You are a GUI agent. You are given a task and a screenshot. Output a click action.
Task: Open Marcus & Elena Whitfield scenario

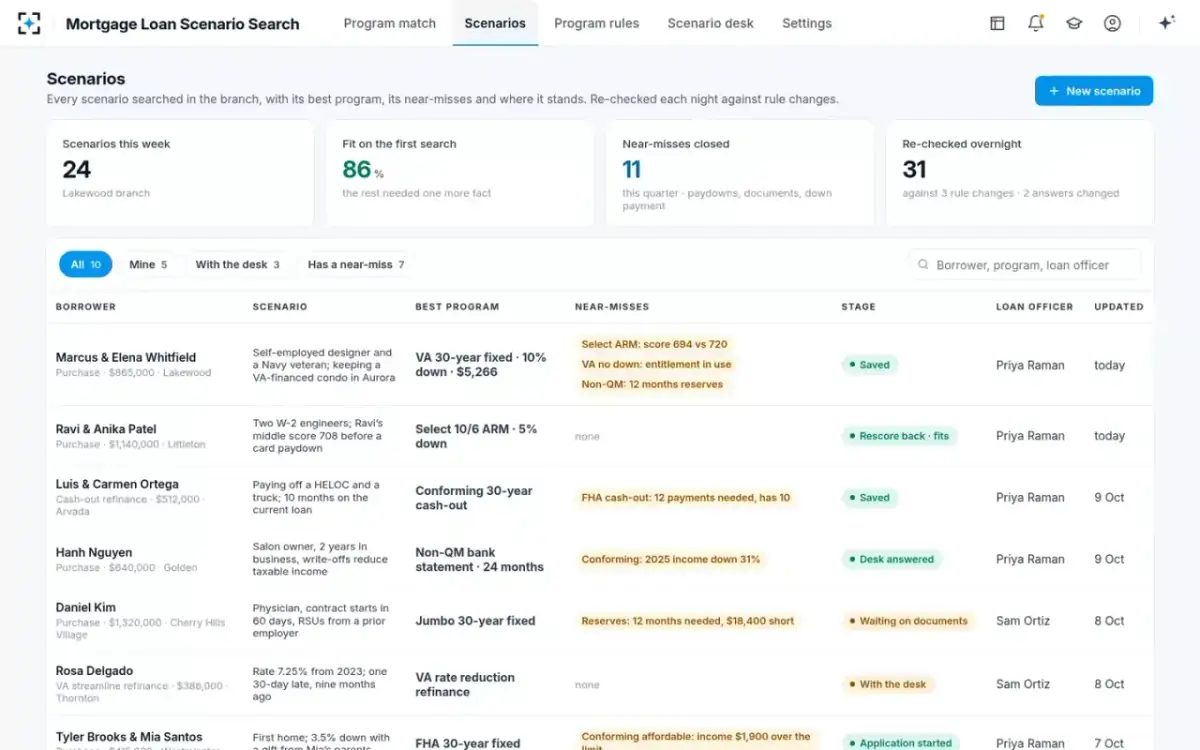click(126, 357)
